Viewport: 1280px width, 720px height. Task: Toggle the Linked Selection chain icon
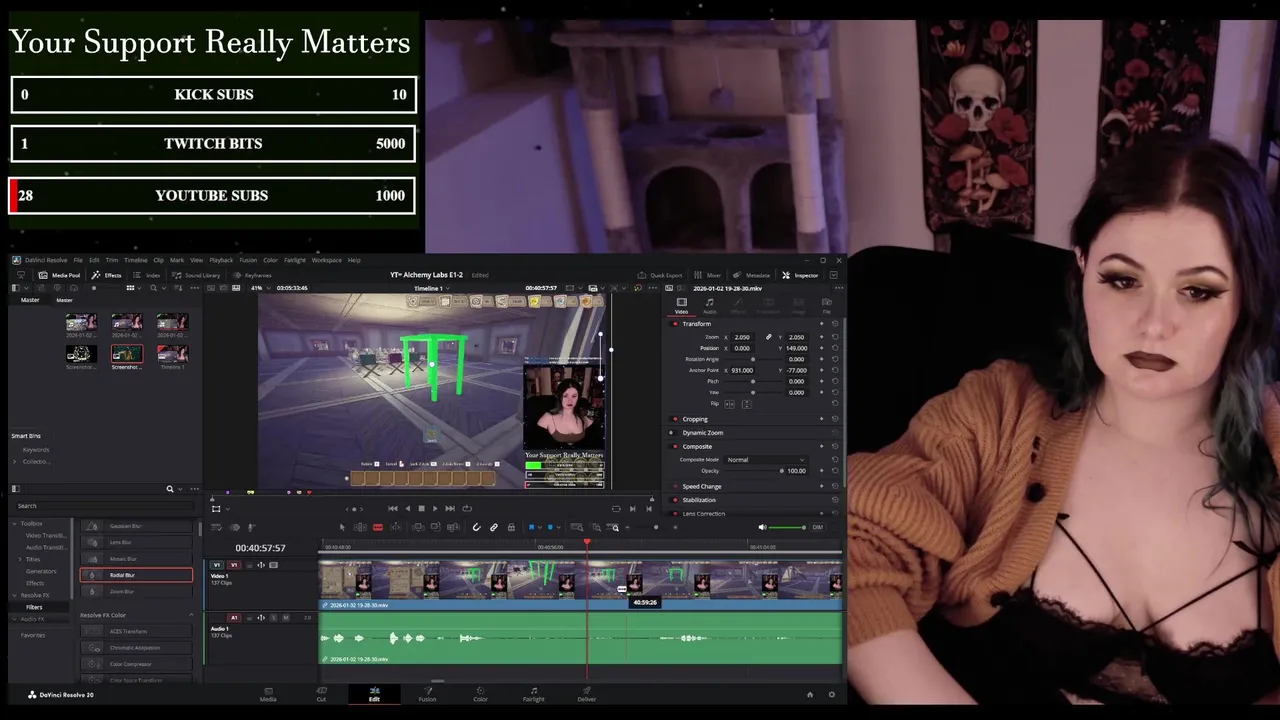pyautogui.click(x=493, y=527)
